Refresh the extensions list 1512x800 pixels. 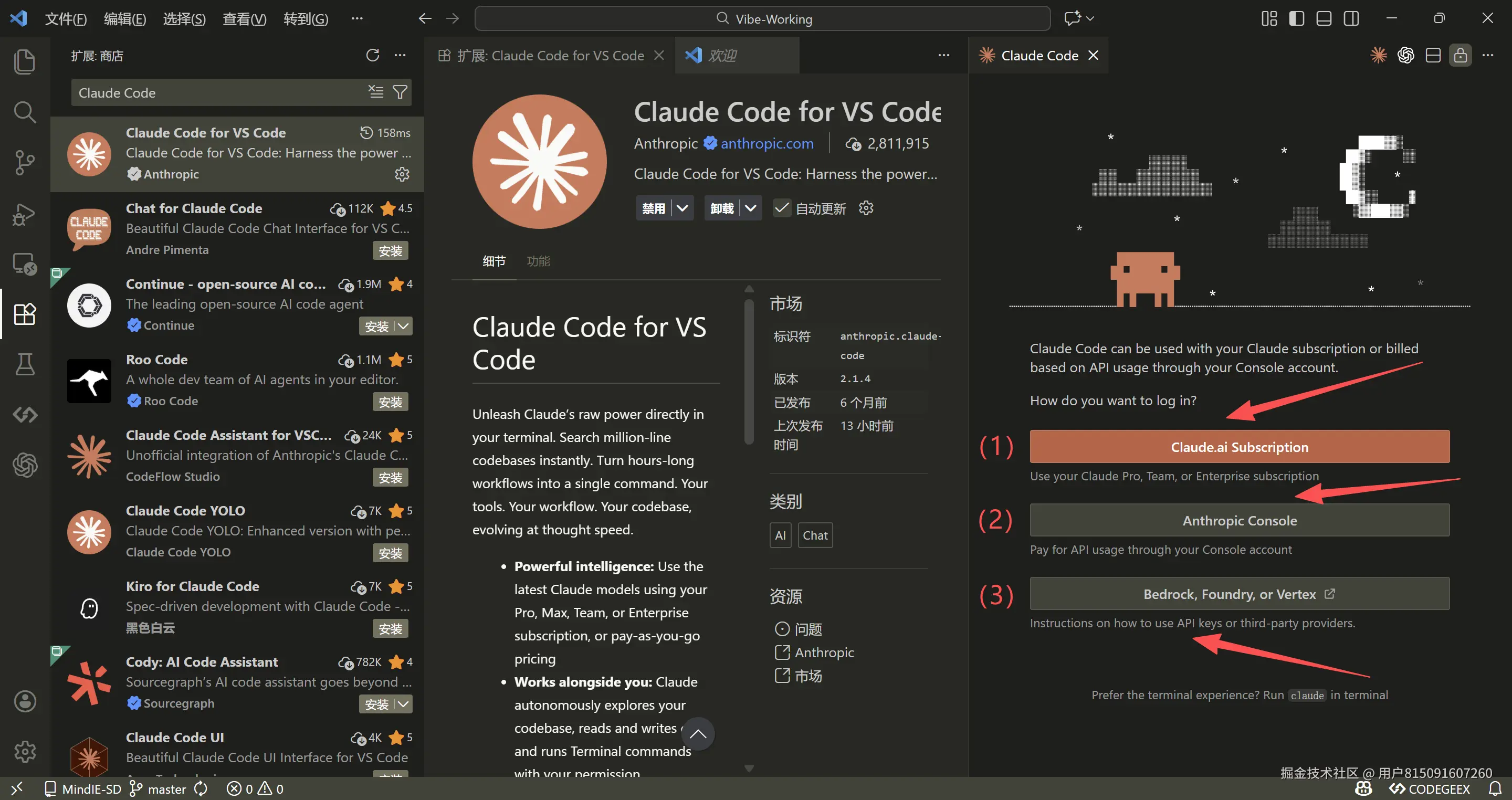coord(372,55)
